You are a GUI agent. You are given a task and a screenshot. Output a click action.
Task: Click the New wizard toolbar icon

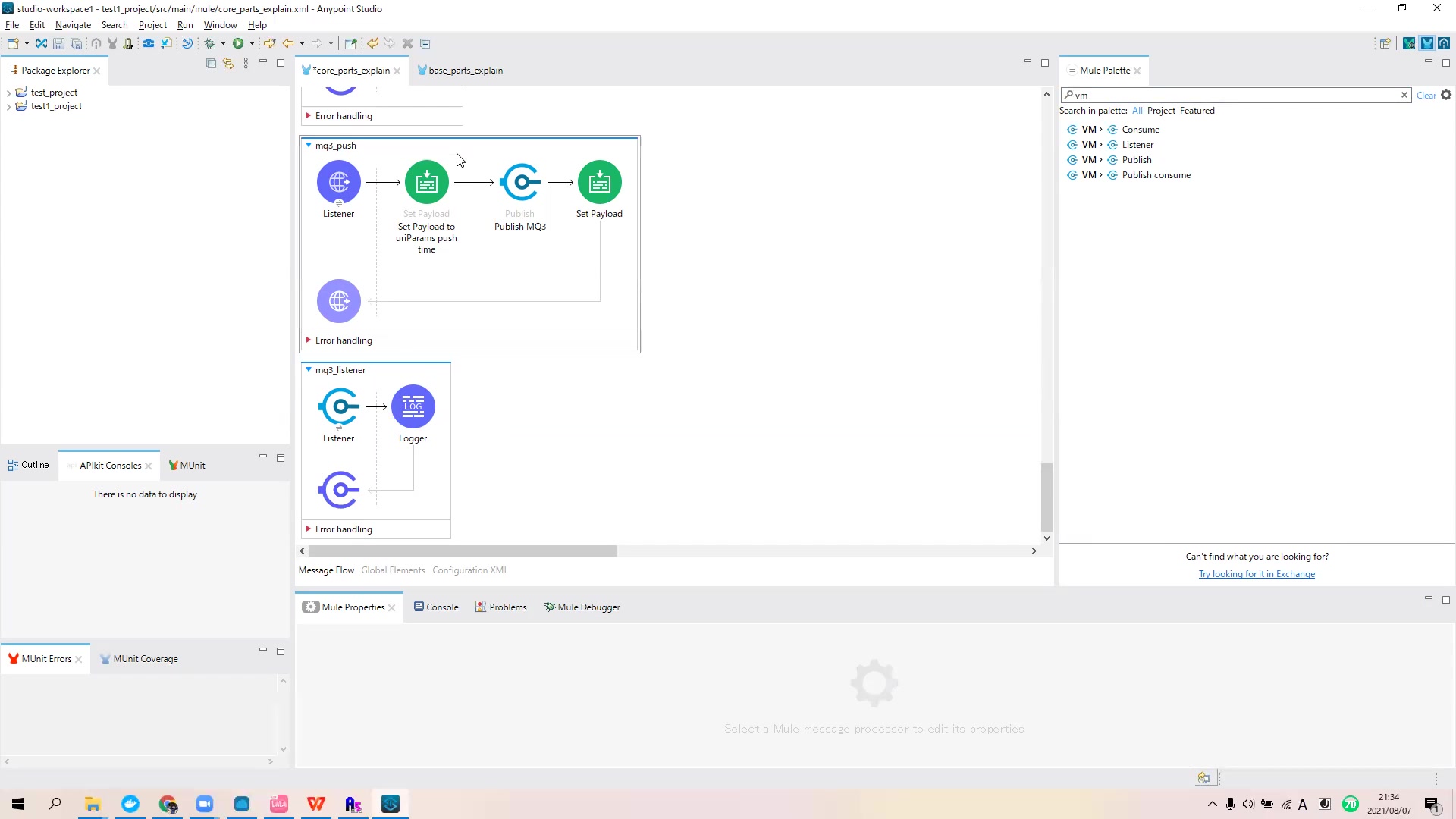tap(13, 43)
